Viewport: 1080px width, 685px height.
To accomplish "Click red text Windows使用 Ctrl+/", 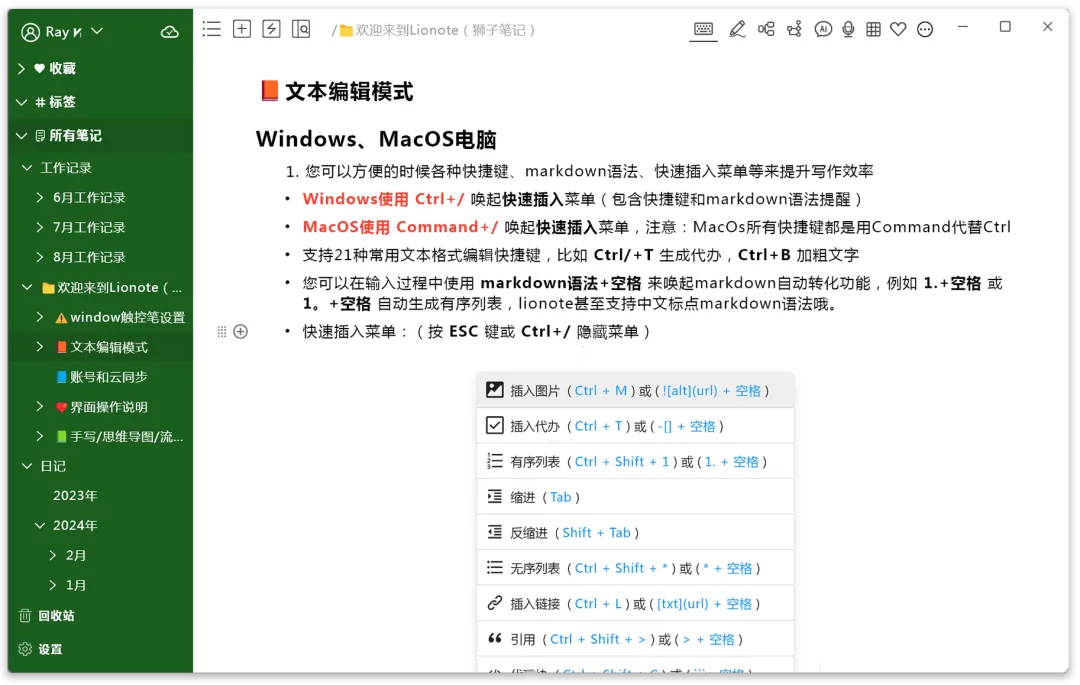I will pos(384,199).
